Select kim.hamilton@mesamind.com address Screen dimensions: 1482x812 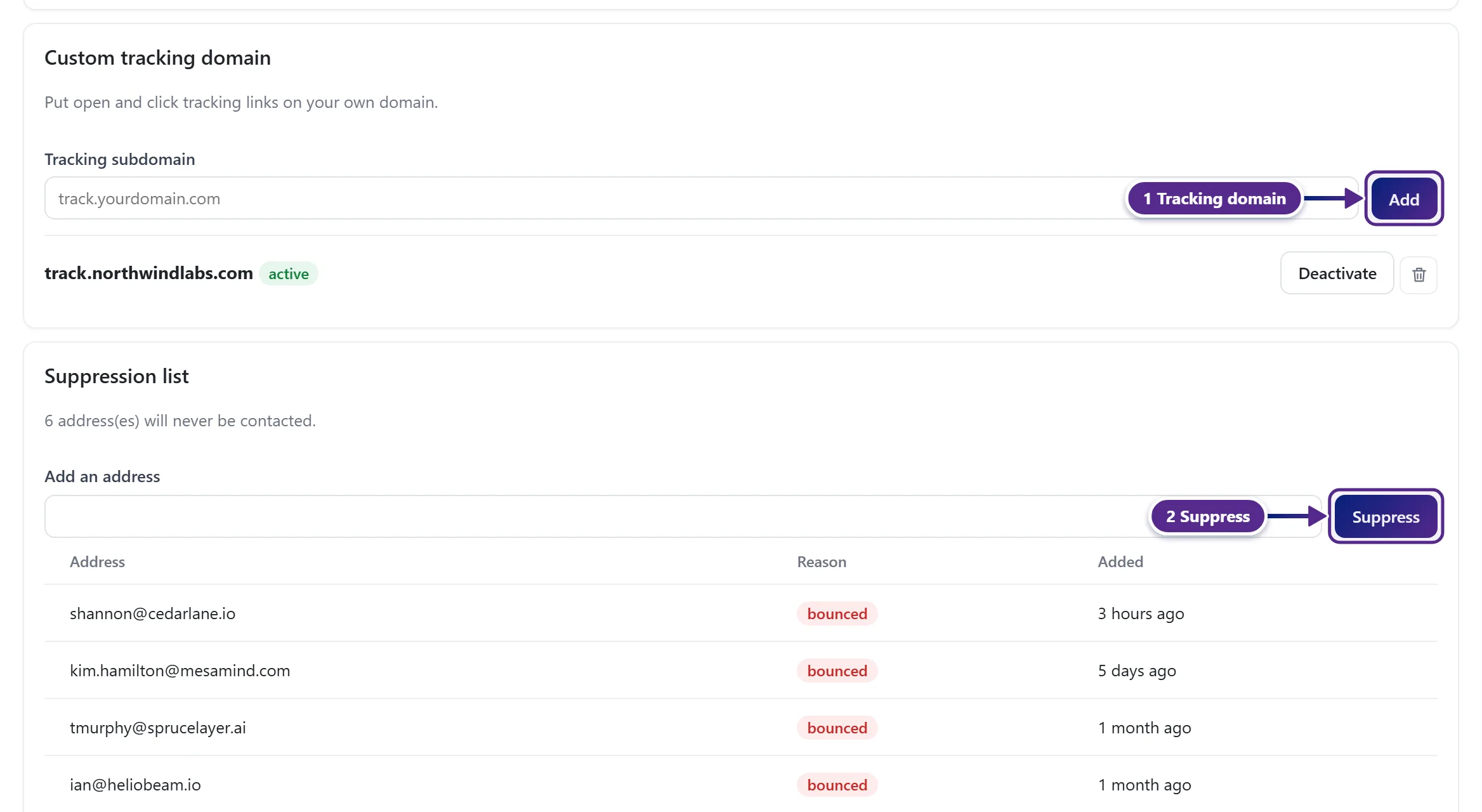pos(180,671)
